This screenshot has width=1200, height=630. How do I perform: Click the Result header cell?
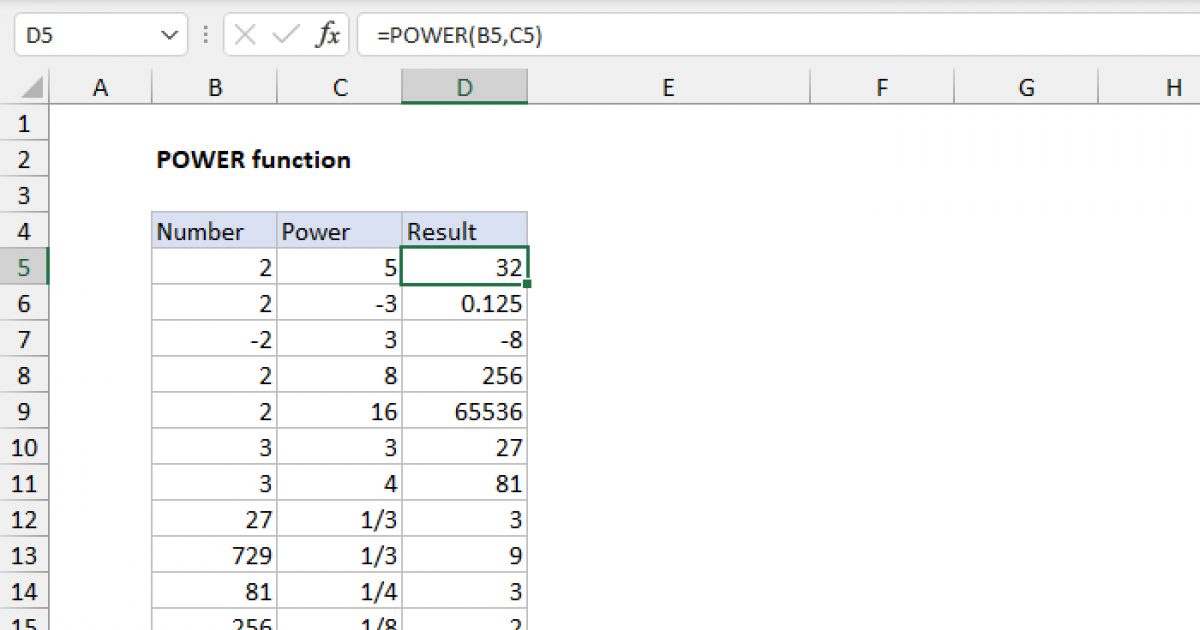pyautogui.click(x=464, y=231)
